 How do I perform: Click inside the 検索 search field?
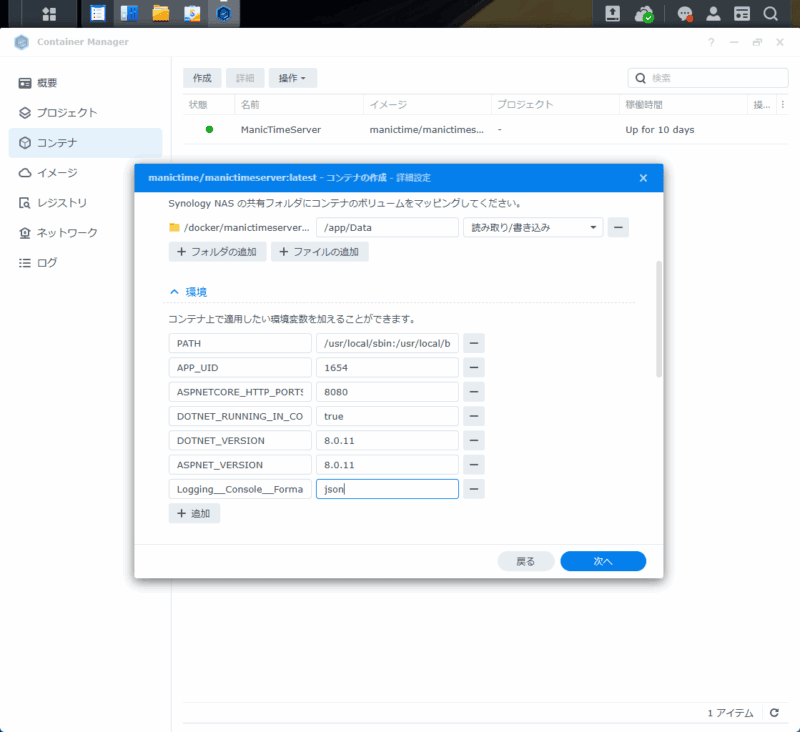[x=708, y=77]
